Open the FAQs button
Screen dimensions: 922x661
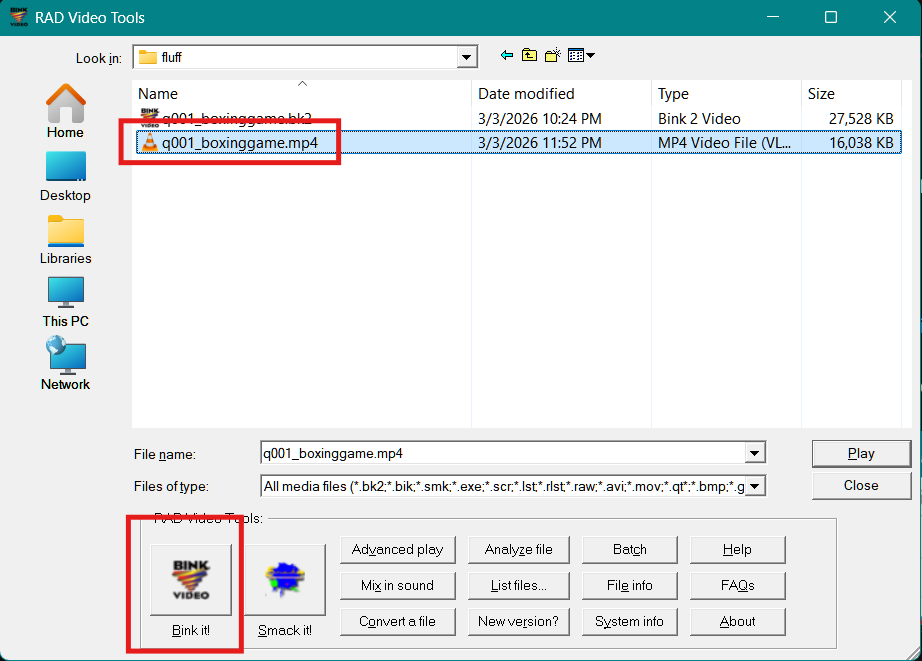click(x=737, y=585)
